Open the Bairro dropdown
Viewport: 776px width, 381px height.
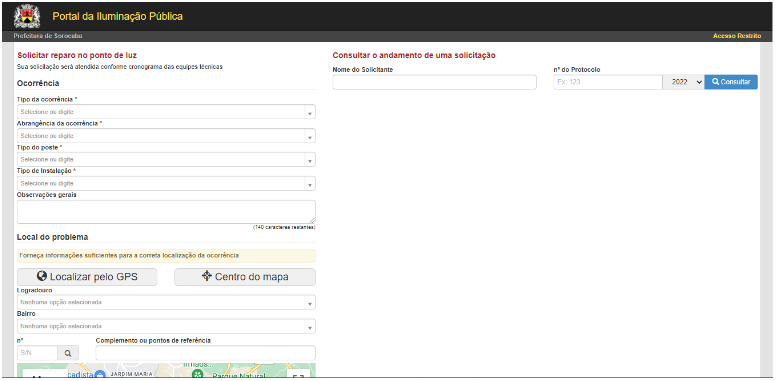(x=166, y=327)
